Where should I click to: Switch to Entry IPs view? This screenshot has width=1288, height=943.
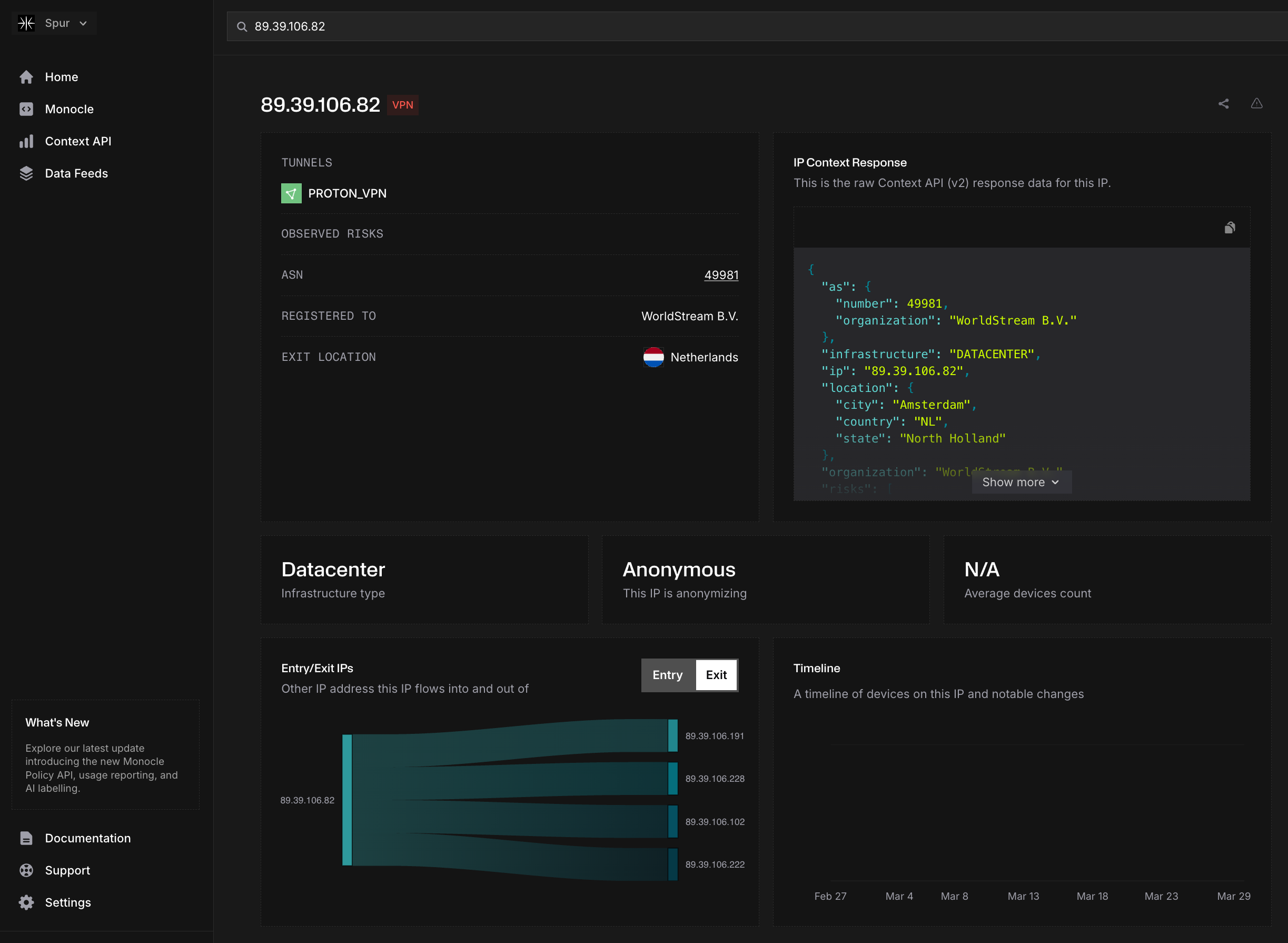tap(667, 675)
